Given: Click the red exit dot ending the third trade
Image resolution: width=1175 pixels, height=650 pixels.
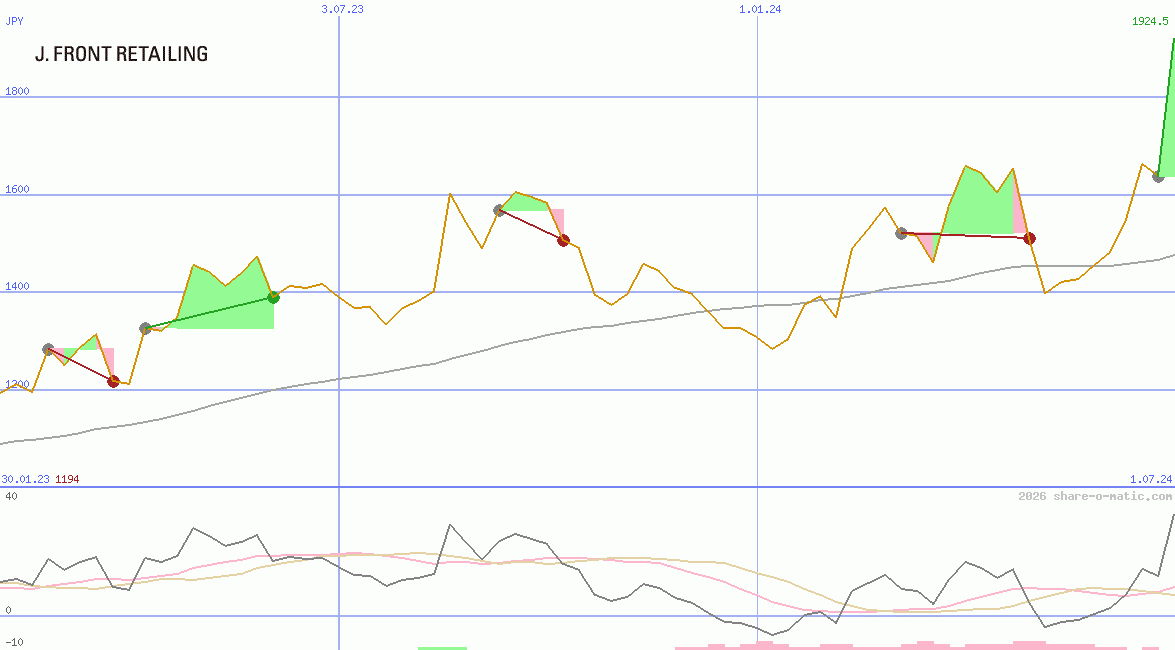Looking at the screenshot, I should 563,240.
